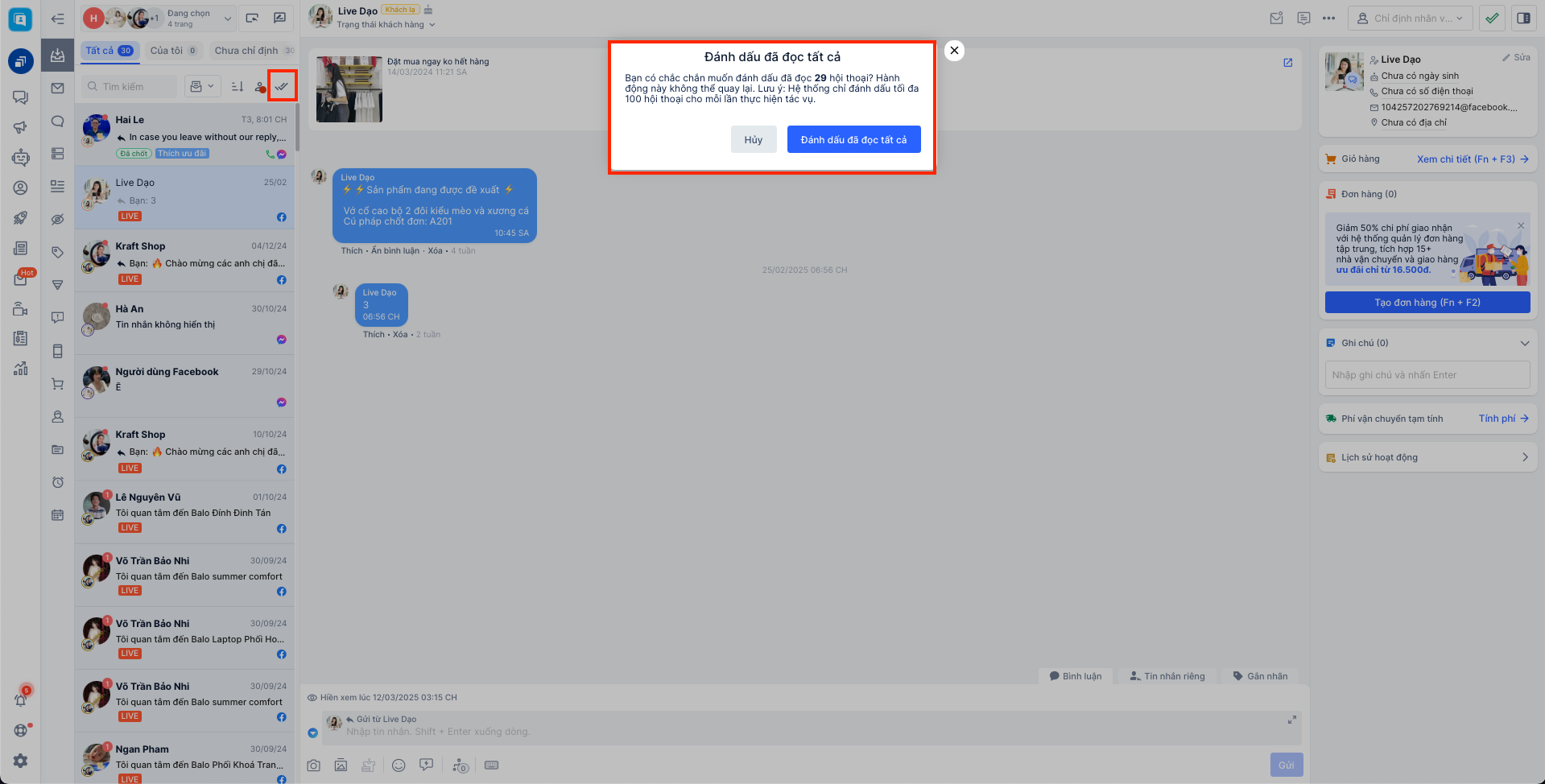Click the support lifebuoy icon in the sidebar
Screen dimensions: 1545x784
pos(20,730)
